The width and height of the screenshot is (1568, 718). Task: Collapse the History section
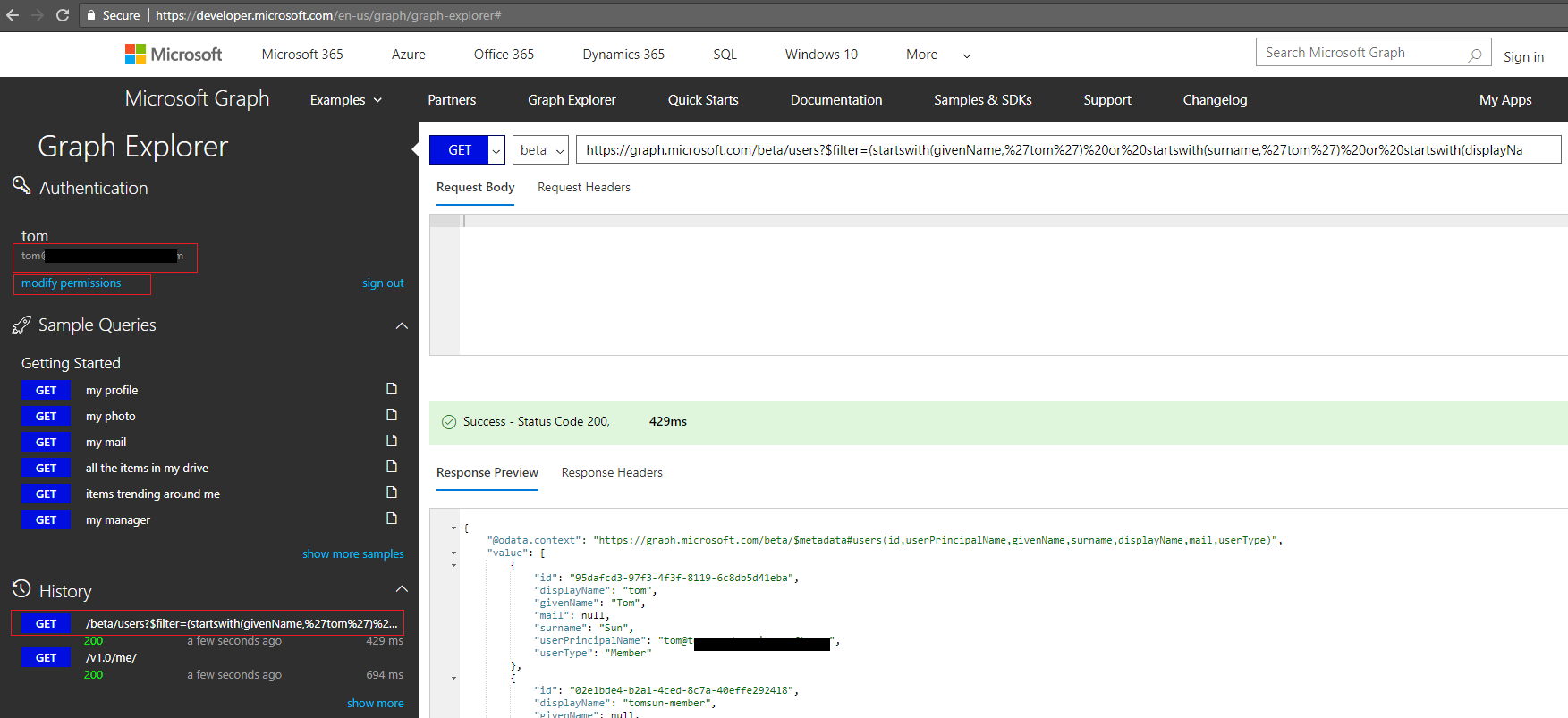(x=402, y=588)
